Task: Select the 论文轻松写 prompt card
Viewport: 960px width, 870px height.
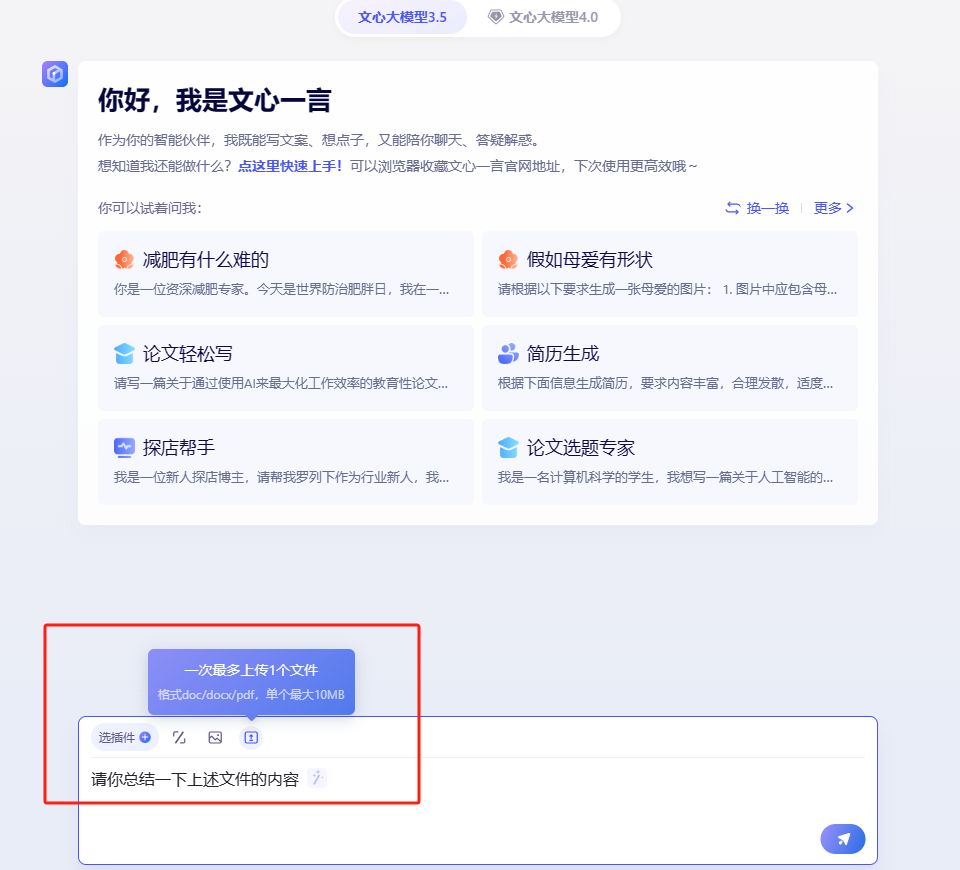Action: point(286,368)
